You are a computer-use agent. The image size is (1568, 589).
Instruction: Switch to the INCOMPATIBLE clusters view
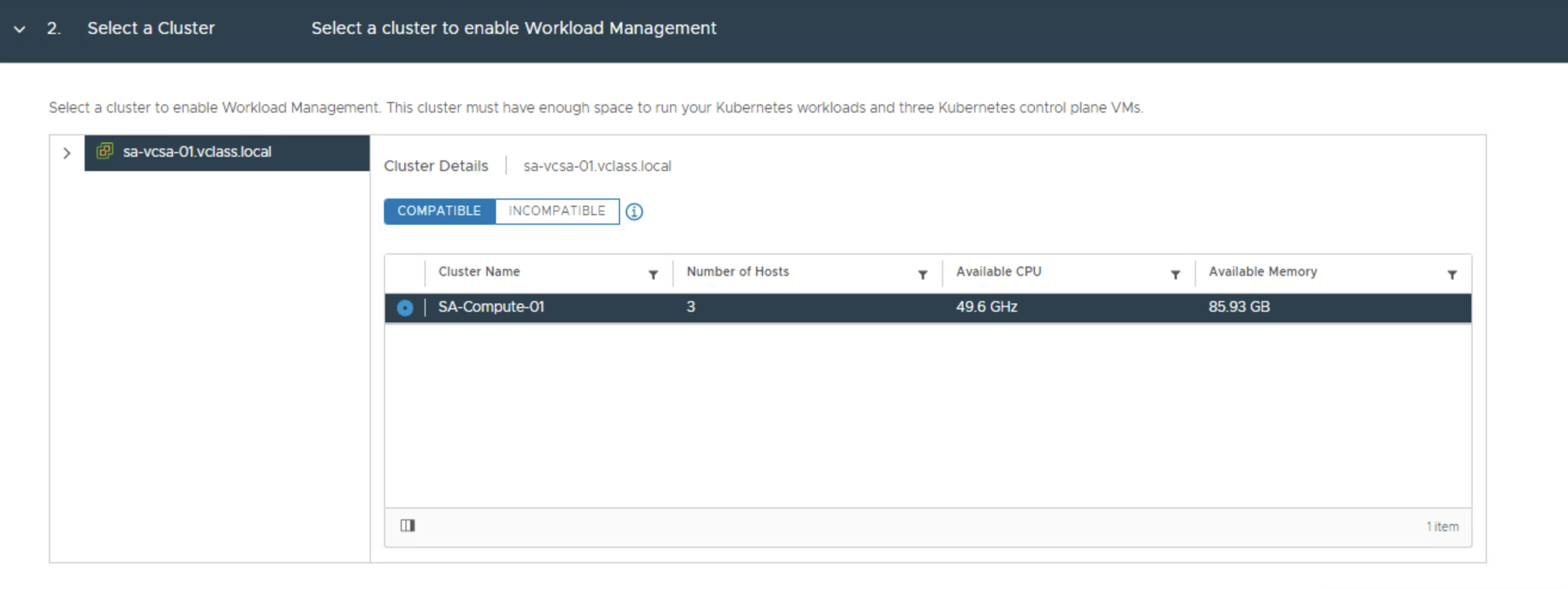[556, 211]
